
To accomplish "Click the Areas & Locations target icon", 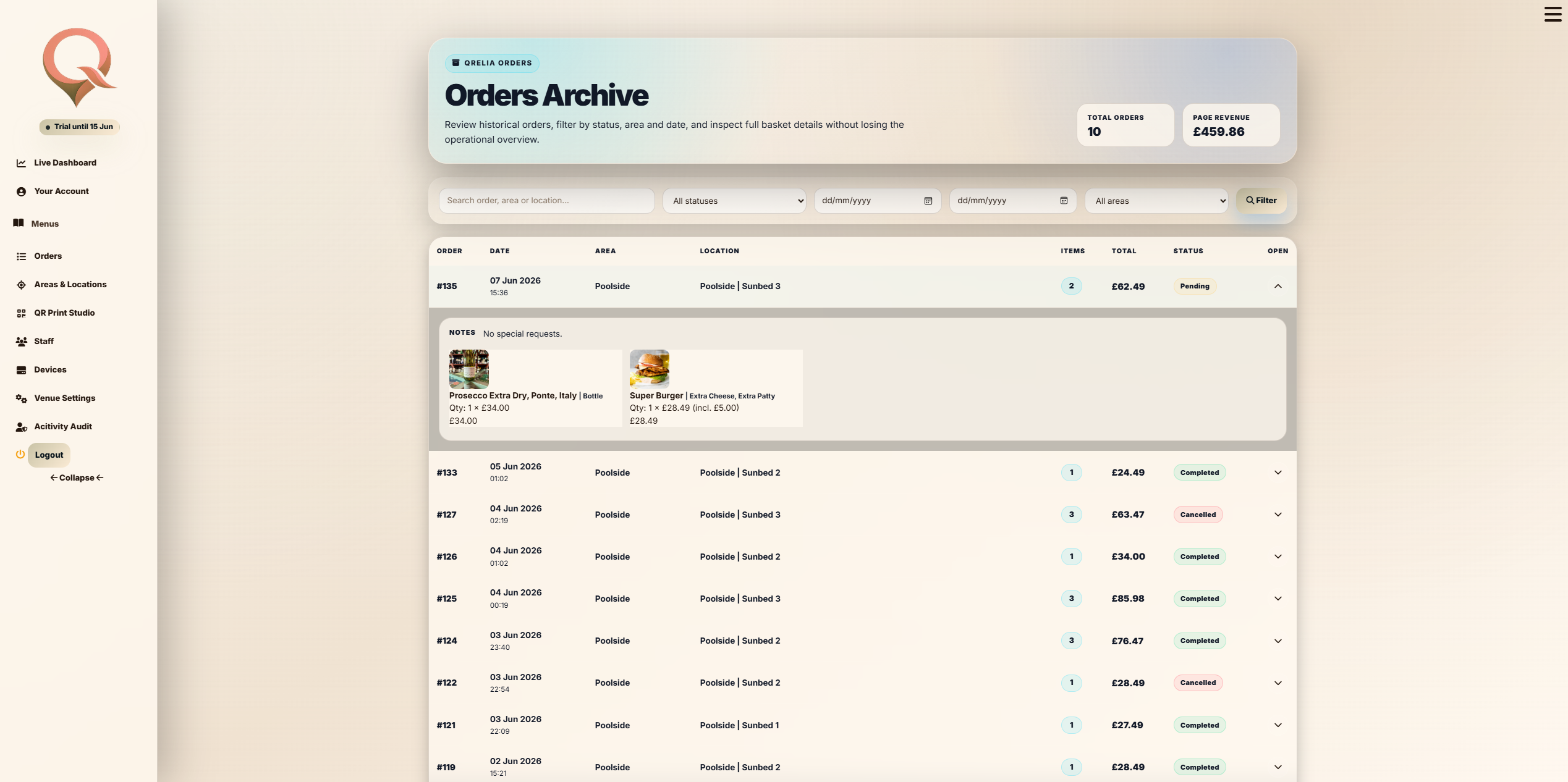I will click(21, 285).
